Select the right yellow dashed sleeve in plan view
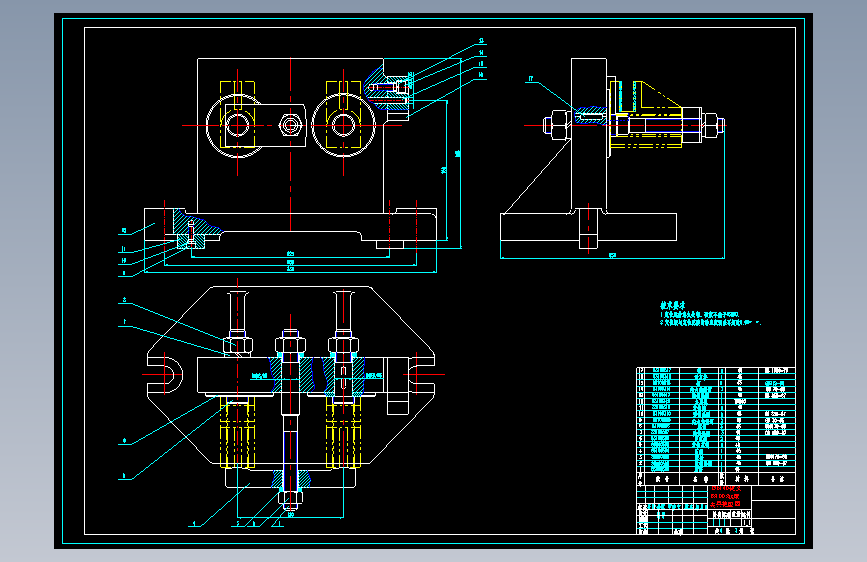The height and width of the screenshot is (562, 867). (x=343, y=431)
